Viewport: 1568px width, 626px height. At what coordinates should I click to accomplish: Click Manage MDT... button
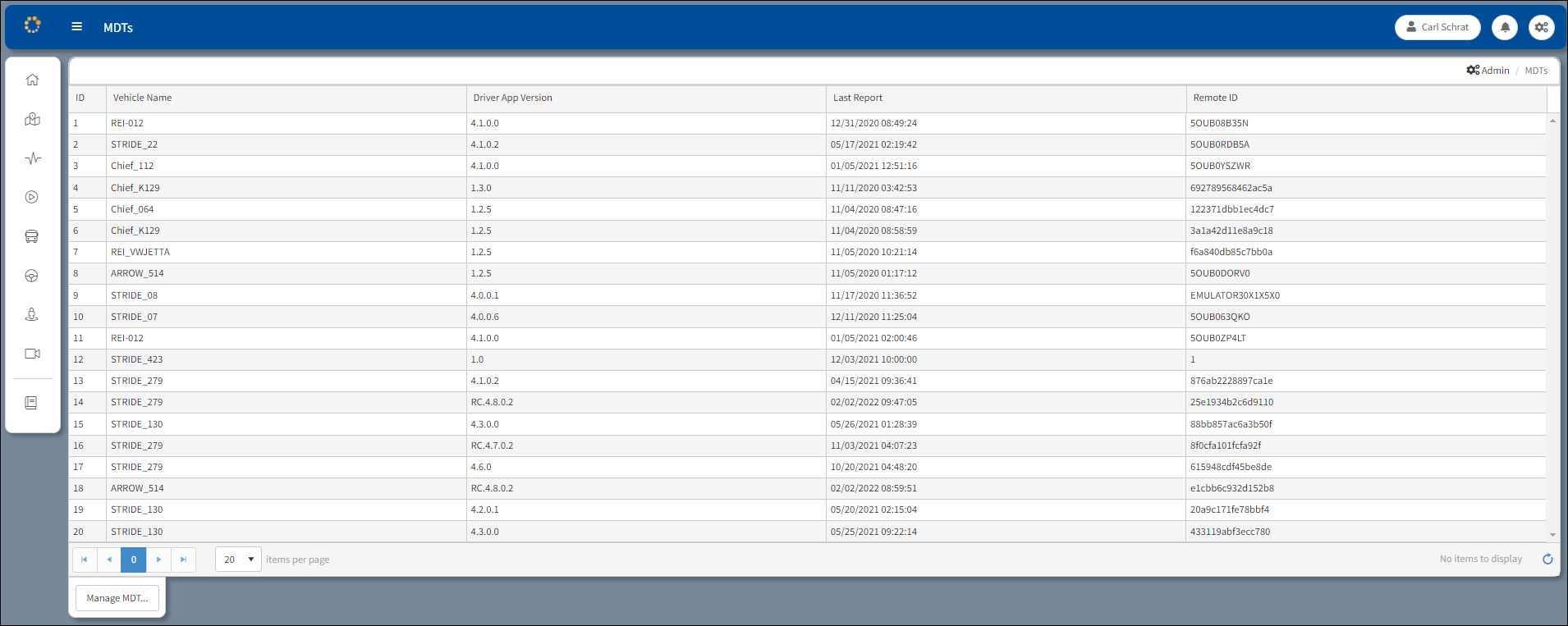117,598
